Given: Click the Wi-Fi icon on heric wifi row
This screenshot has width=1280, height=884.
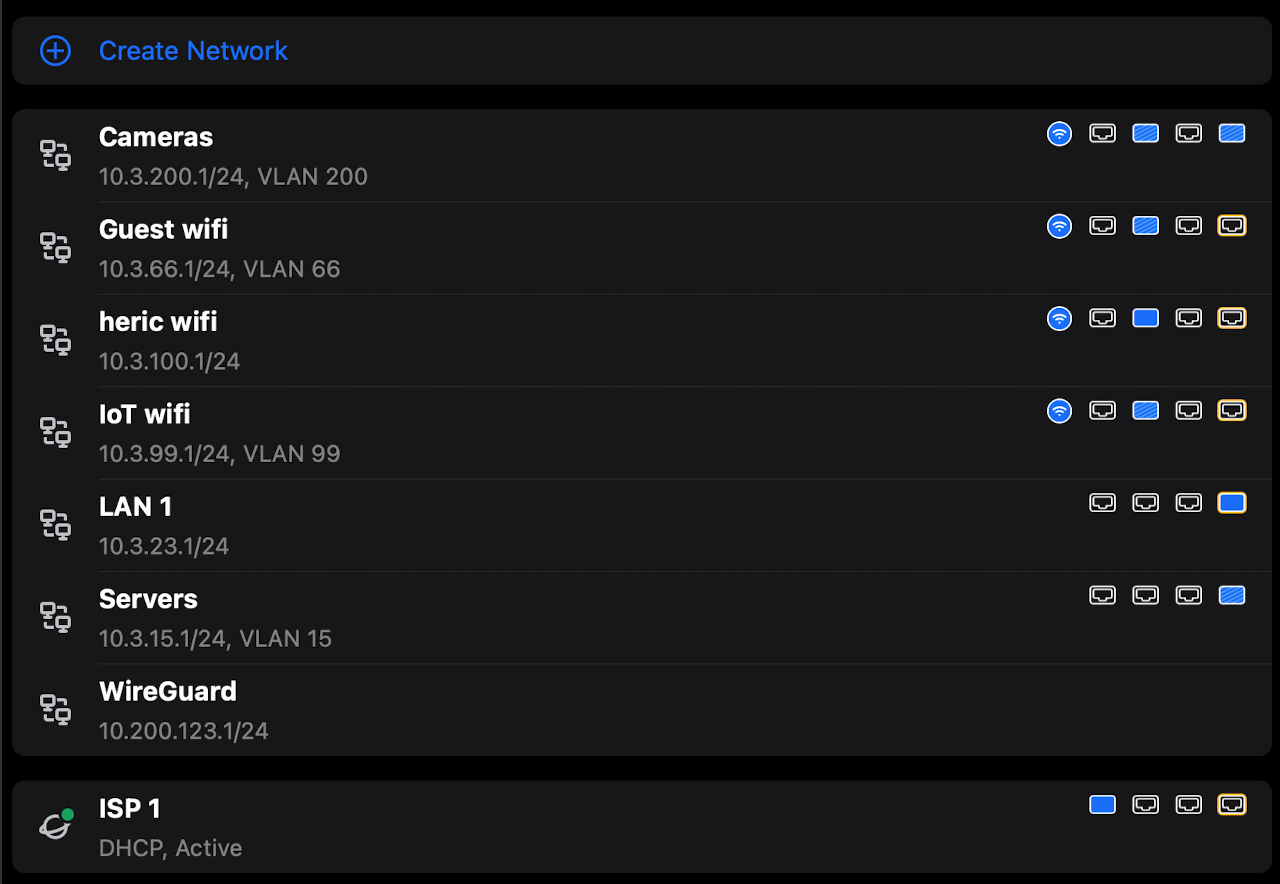Looking at the screenshot, I should pos(1059,318).
